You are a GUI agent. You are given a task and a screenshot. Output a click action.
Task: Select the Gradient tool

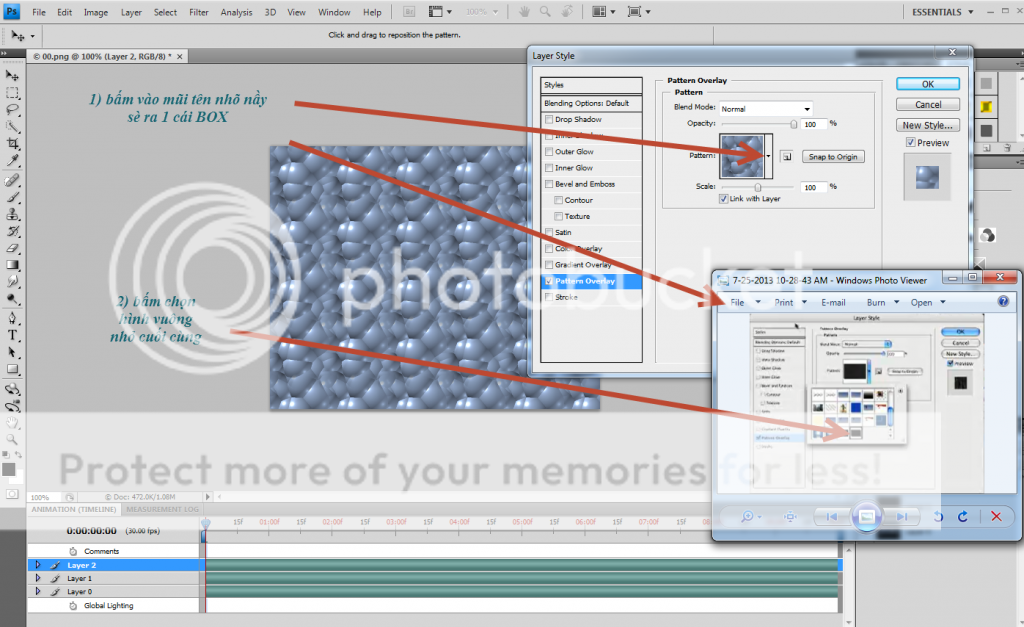13,265
